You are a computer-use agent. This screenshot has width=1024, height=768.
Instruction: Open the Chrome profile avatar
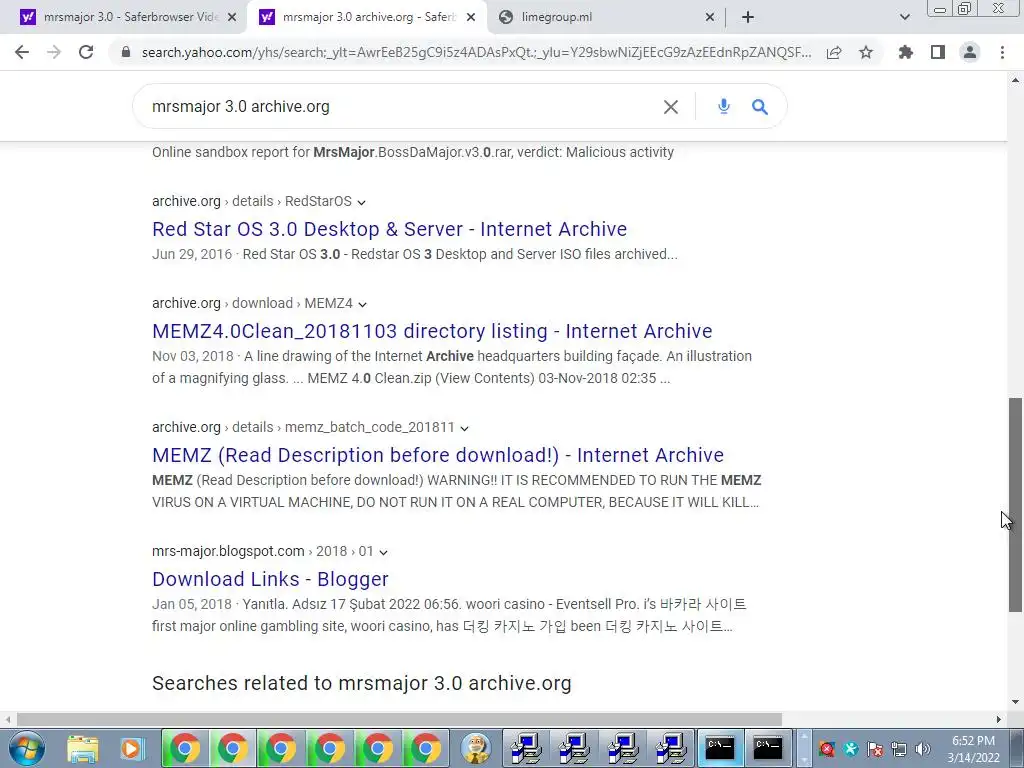[x=970, y=52]
